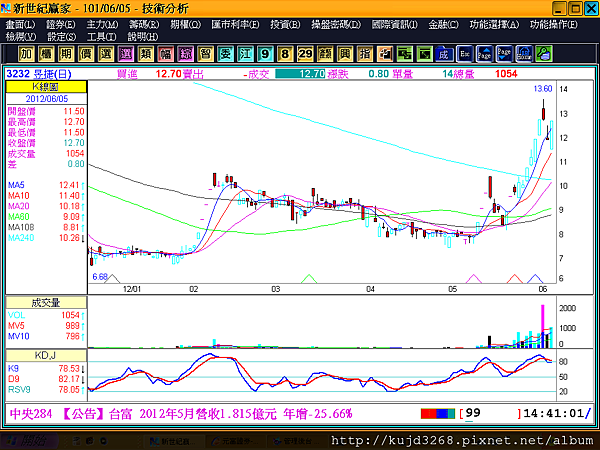Click the green expand-window toolbar icon

pyautogui.click(x=424, y=54)
